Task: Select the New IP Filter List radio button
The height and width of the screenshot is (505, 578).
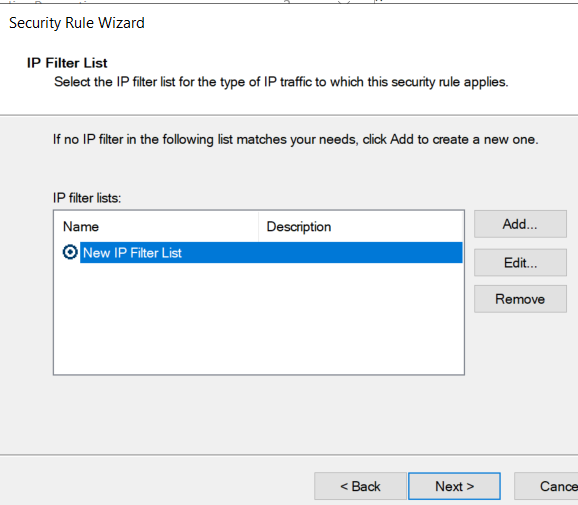Action: coord(70,252)
